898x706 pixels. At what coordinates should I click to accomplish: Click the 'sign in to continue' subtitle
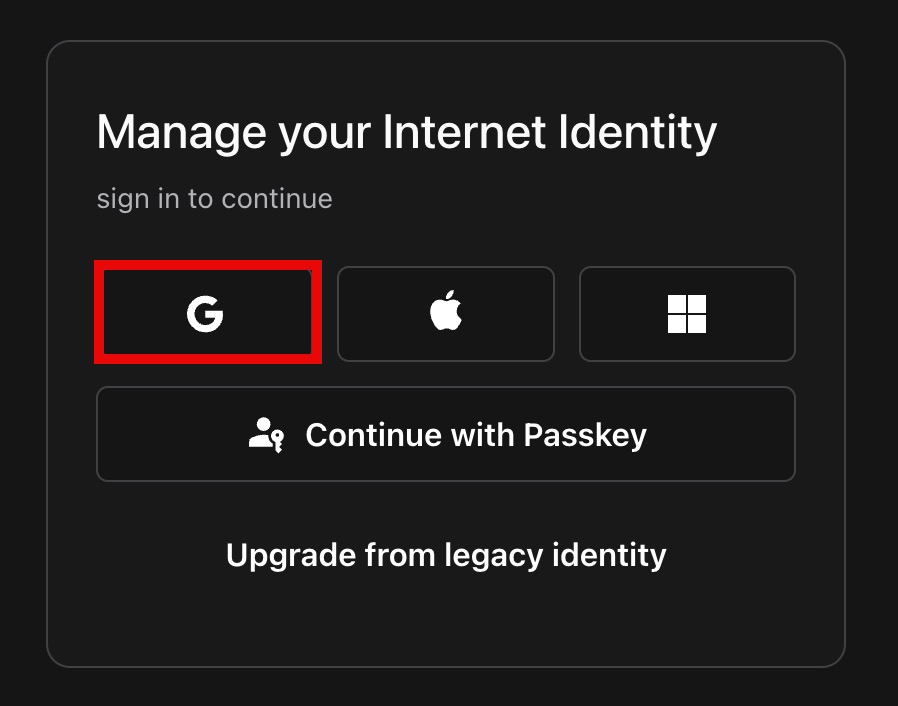click(x=214, y=199)
